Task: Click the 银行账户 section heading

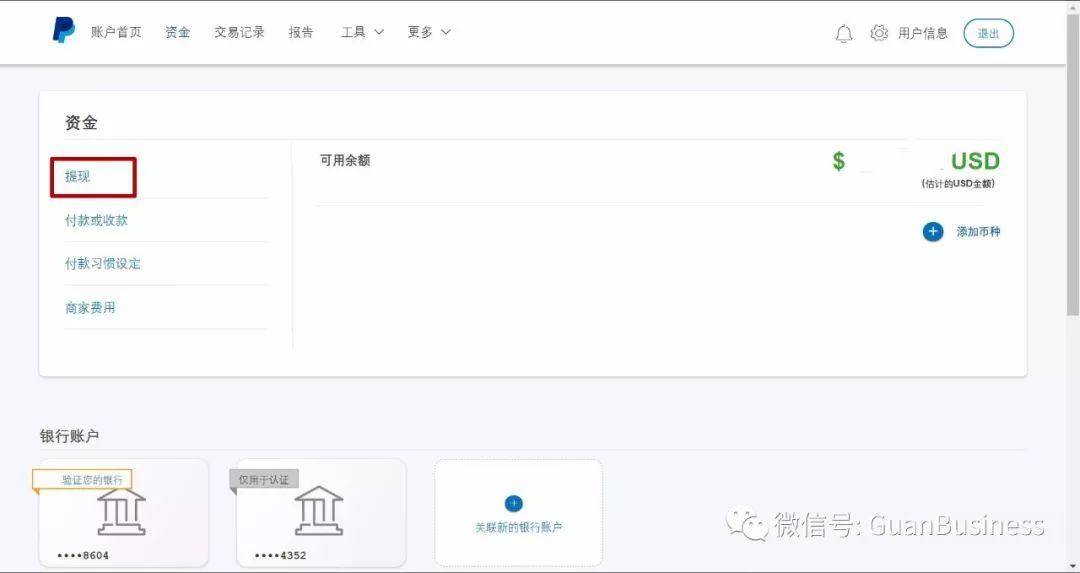Action: coord(70,436)
